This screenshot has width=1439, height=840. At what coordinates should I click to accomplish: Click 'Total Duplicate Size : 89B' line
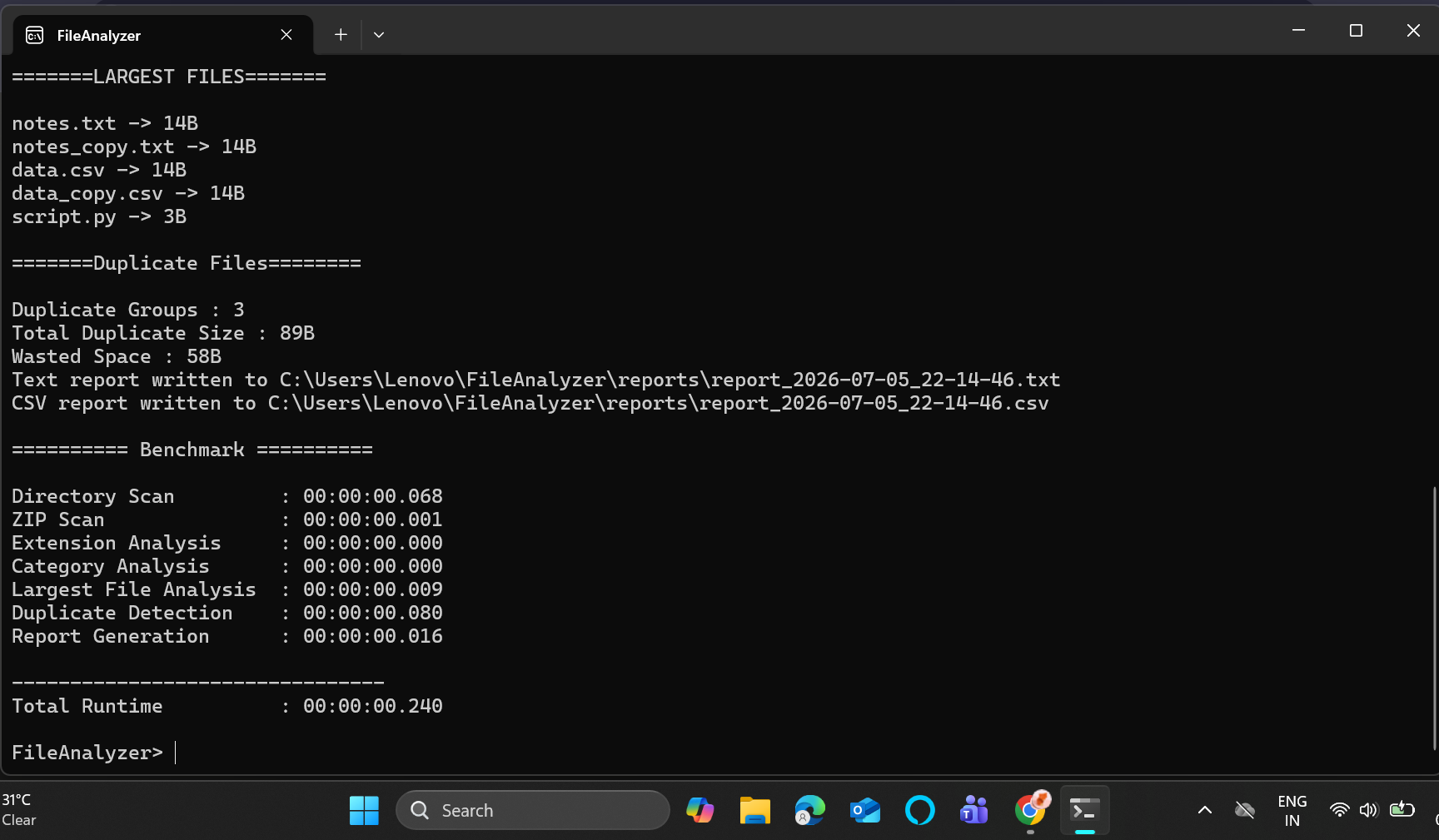pyautogui.click(x=163, y=333)
